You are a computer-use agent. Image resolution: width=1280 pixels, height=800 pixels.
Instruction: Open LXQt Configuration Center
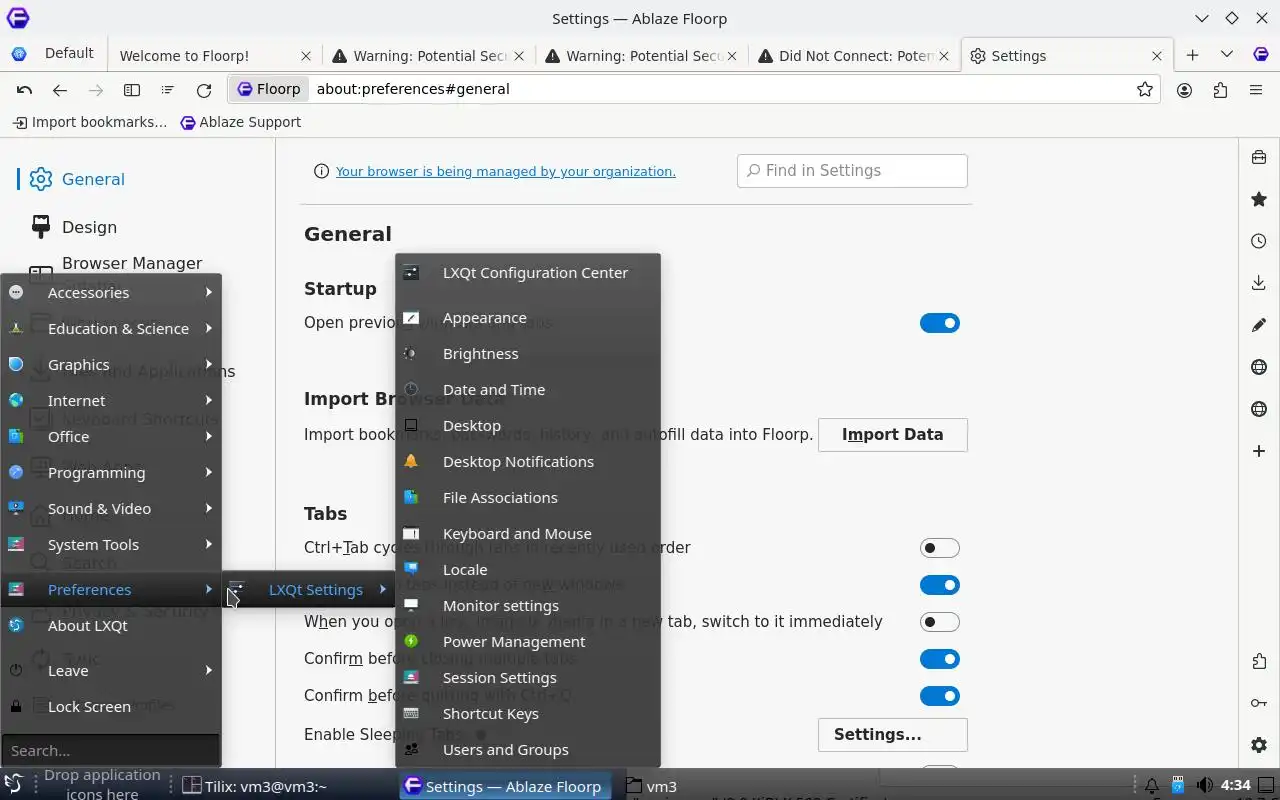[x=528, y=273]
